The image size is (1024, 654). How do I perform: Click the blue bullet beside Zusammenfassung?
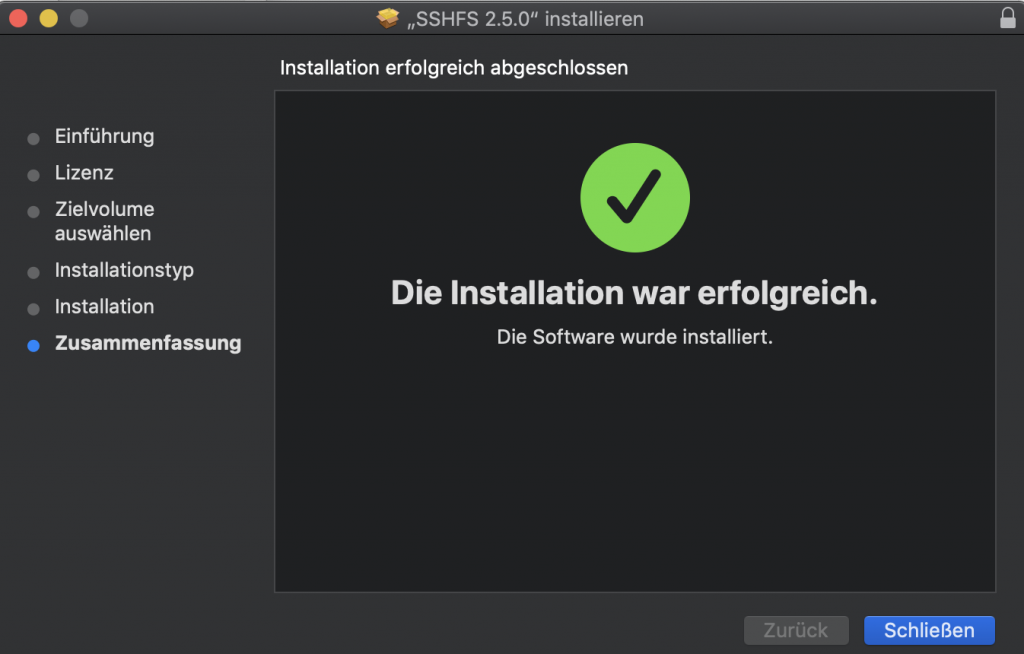33,346
